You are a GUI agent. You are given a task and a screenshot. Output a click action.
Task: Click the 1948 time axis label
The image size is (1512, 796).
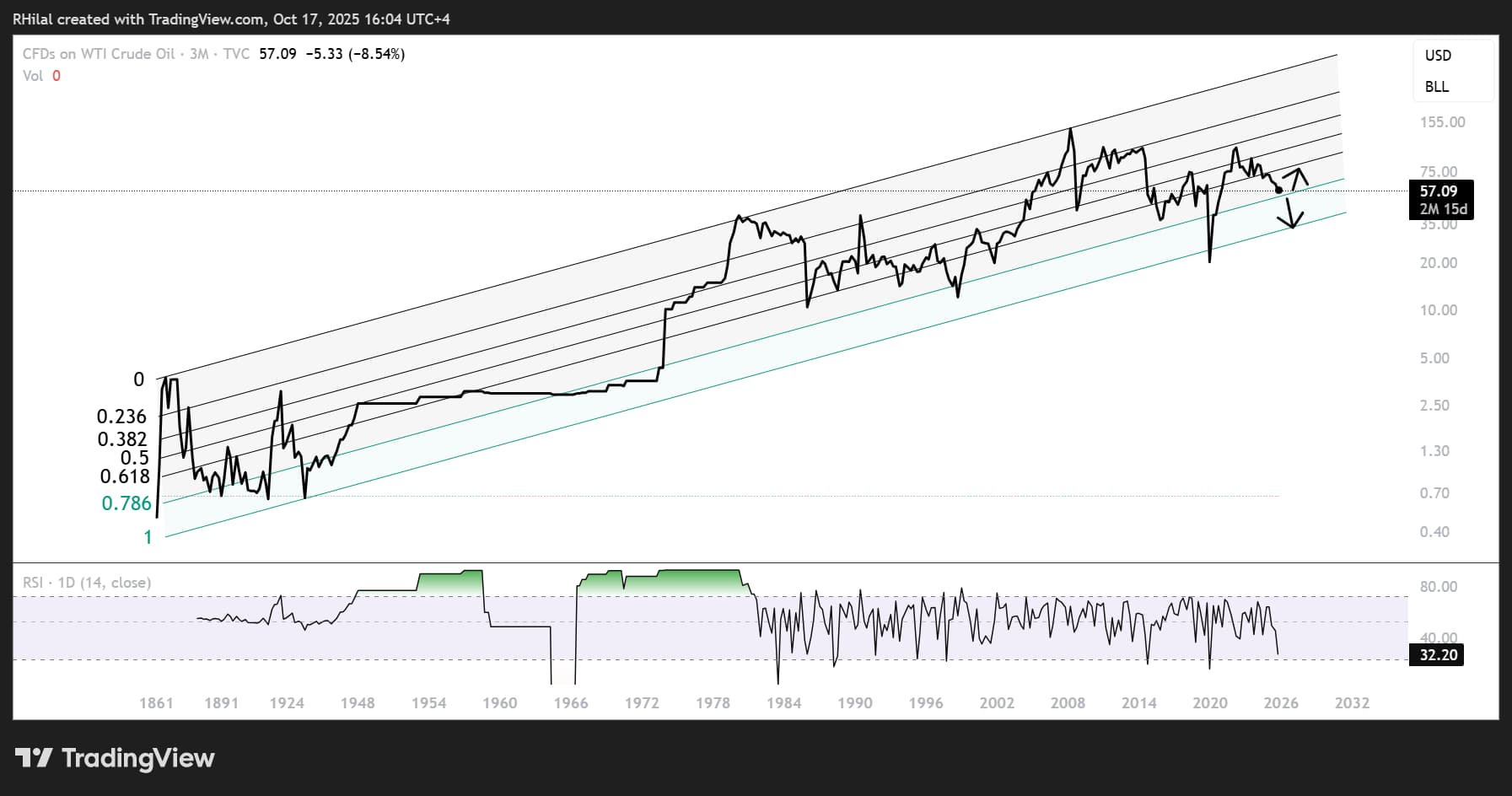[x=358, y=703]
